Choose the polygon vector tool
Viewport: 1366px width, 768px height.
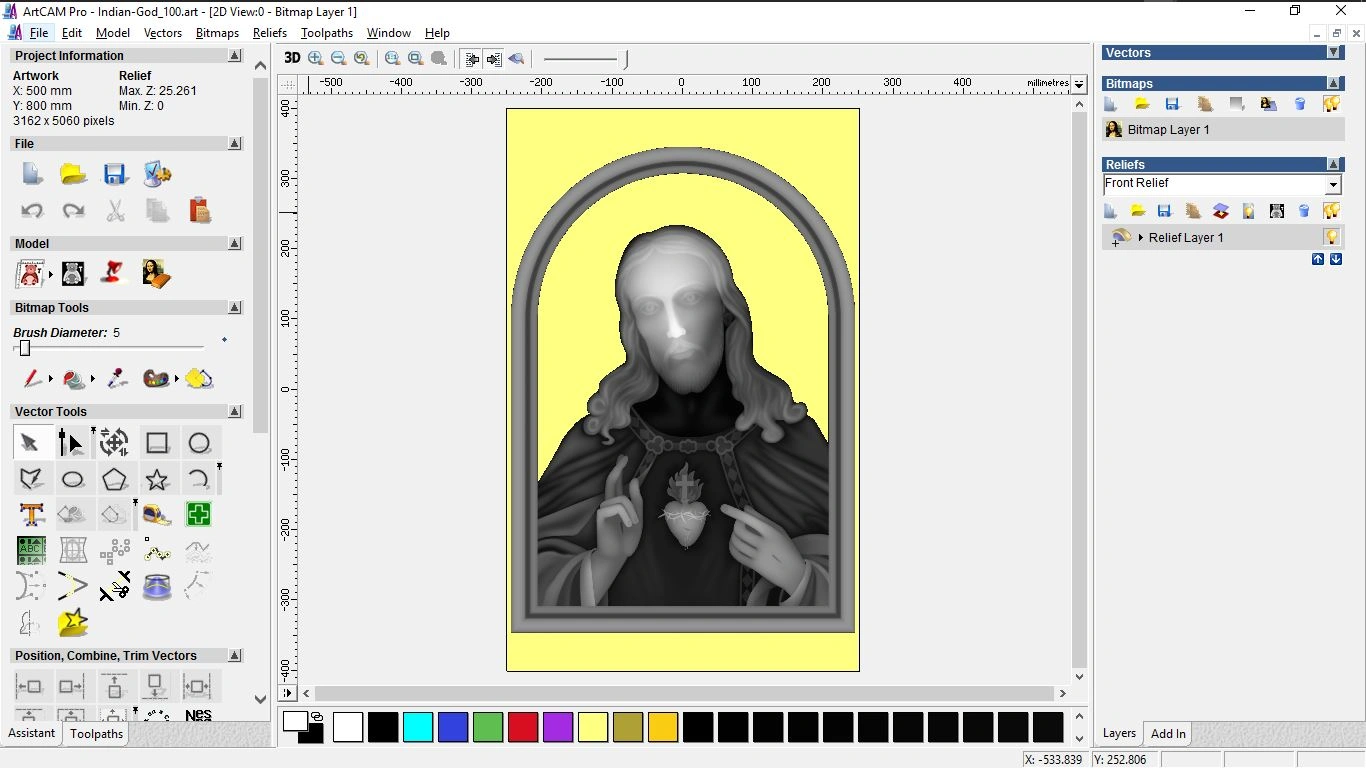[x=115, y=479]
